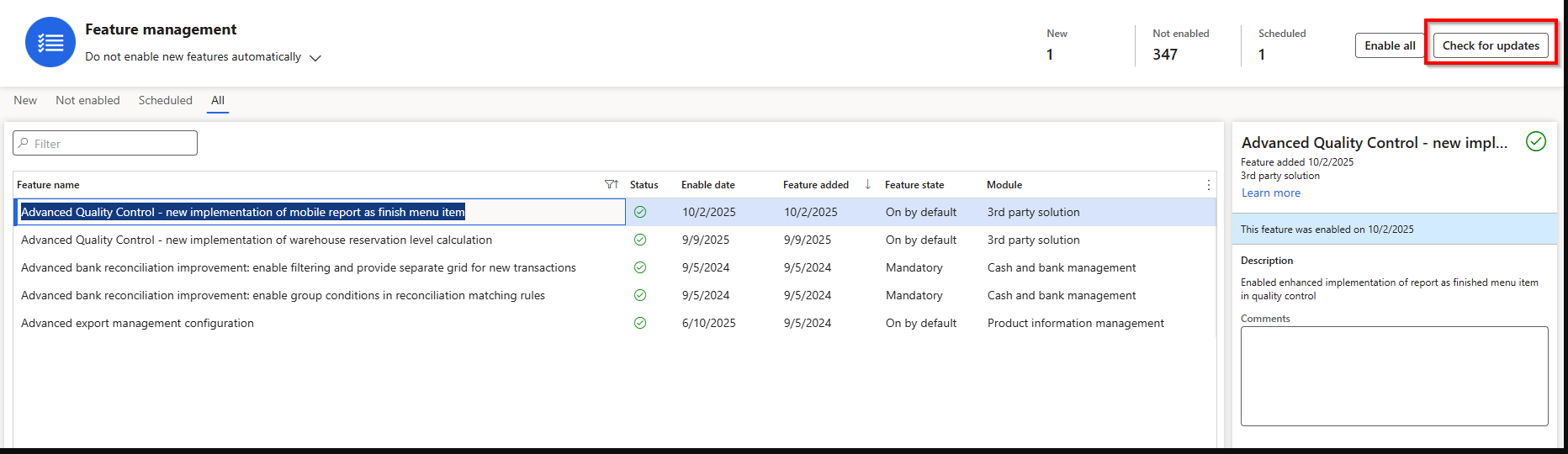Expand the automatic feature enable dropdown

pos(315,57)
